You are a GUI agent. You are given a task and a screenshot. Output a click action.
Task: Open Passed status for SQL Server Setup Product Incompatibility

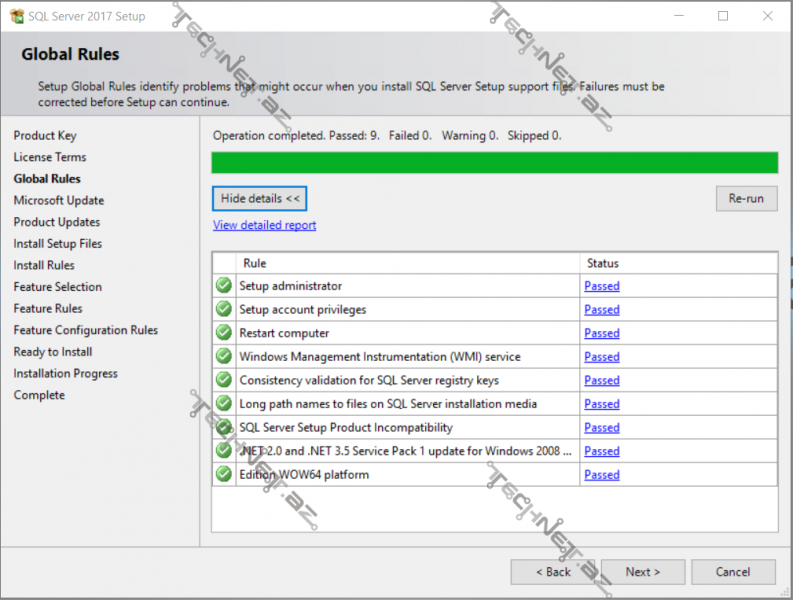click(x=601, y=428)
